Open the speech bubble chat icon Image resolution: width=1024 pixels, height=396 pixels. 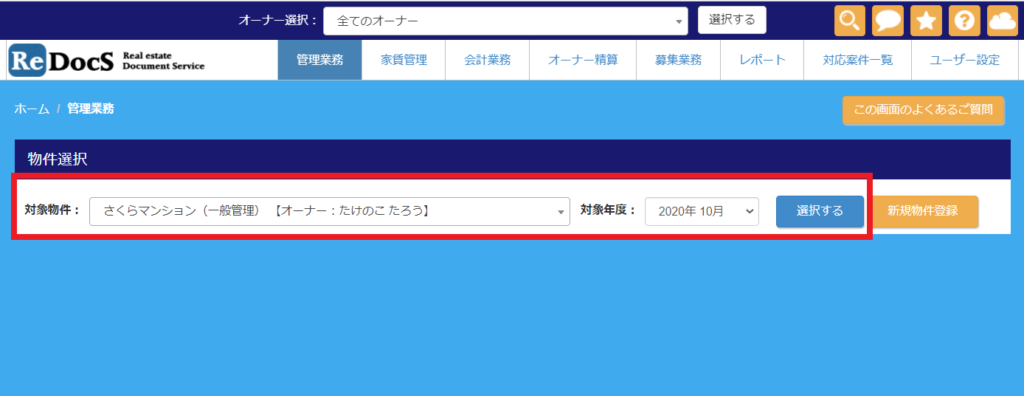pyautogui.click(x=888, y=21)
